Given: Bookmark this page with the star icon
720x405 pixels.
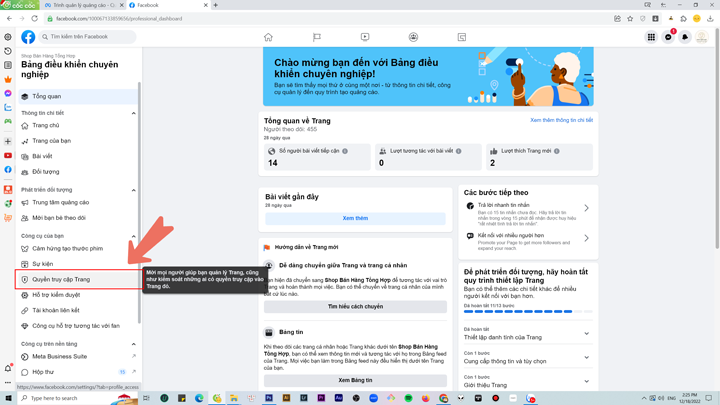Looking at the screenshot, I should coord(630,18).
